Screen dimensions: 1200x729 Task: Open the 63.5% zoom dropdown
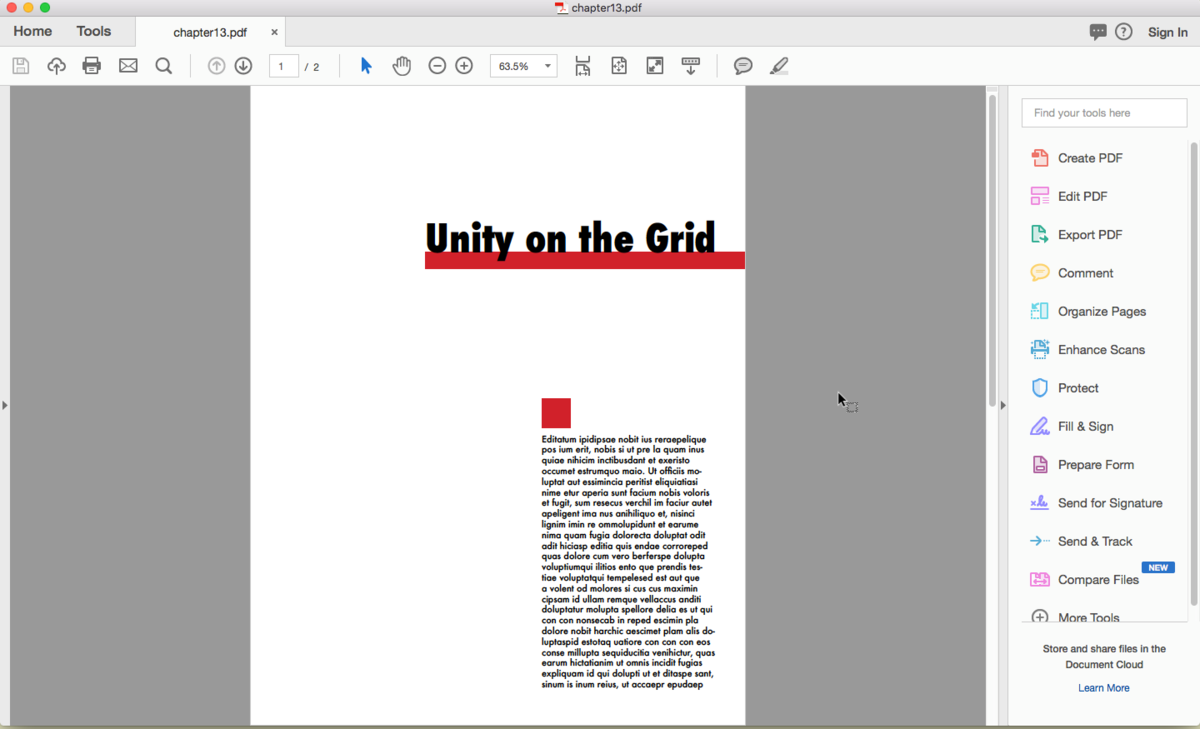point(547,66)
